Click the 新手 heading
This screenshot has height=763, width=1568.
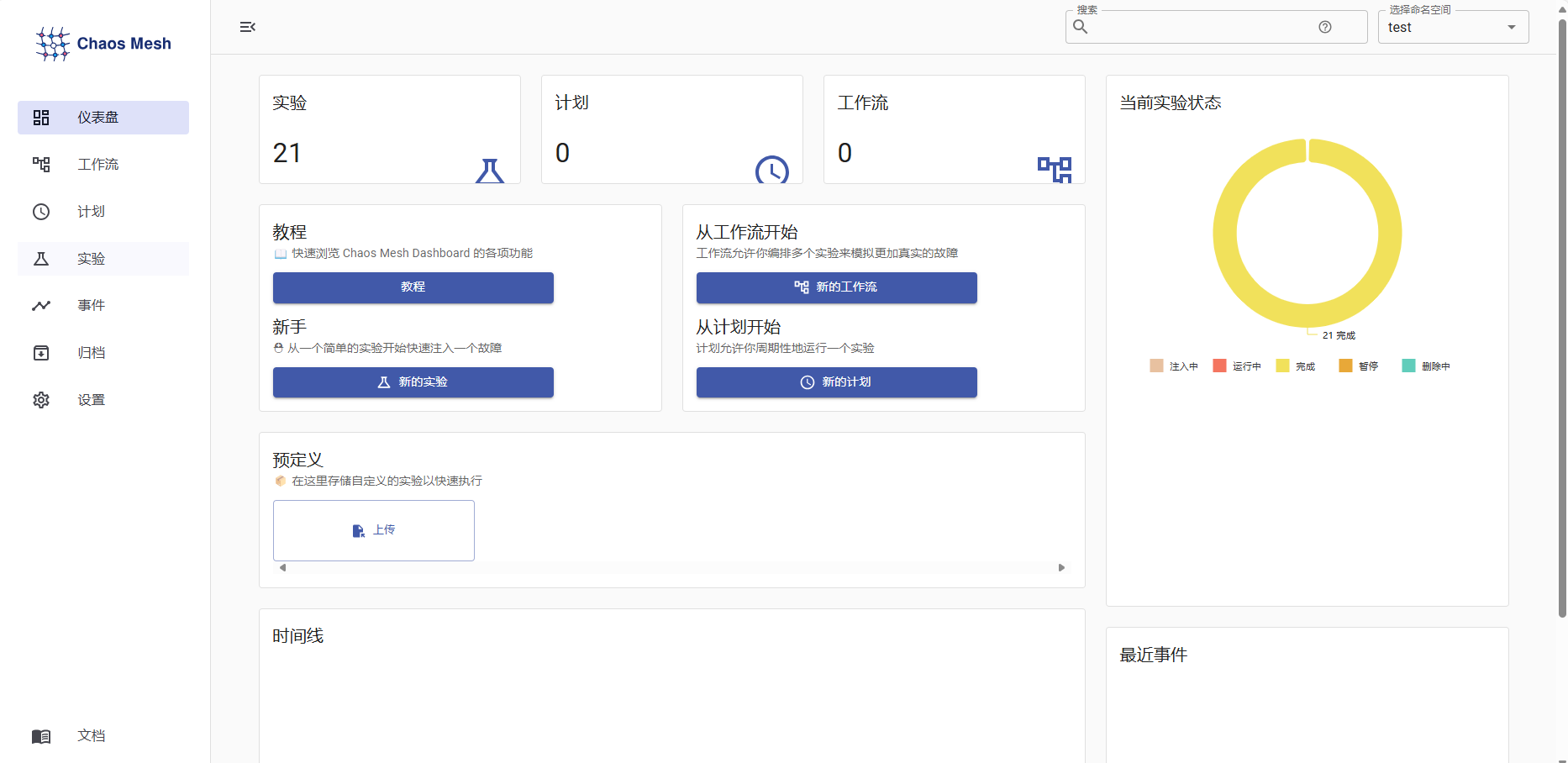[290, 328]
